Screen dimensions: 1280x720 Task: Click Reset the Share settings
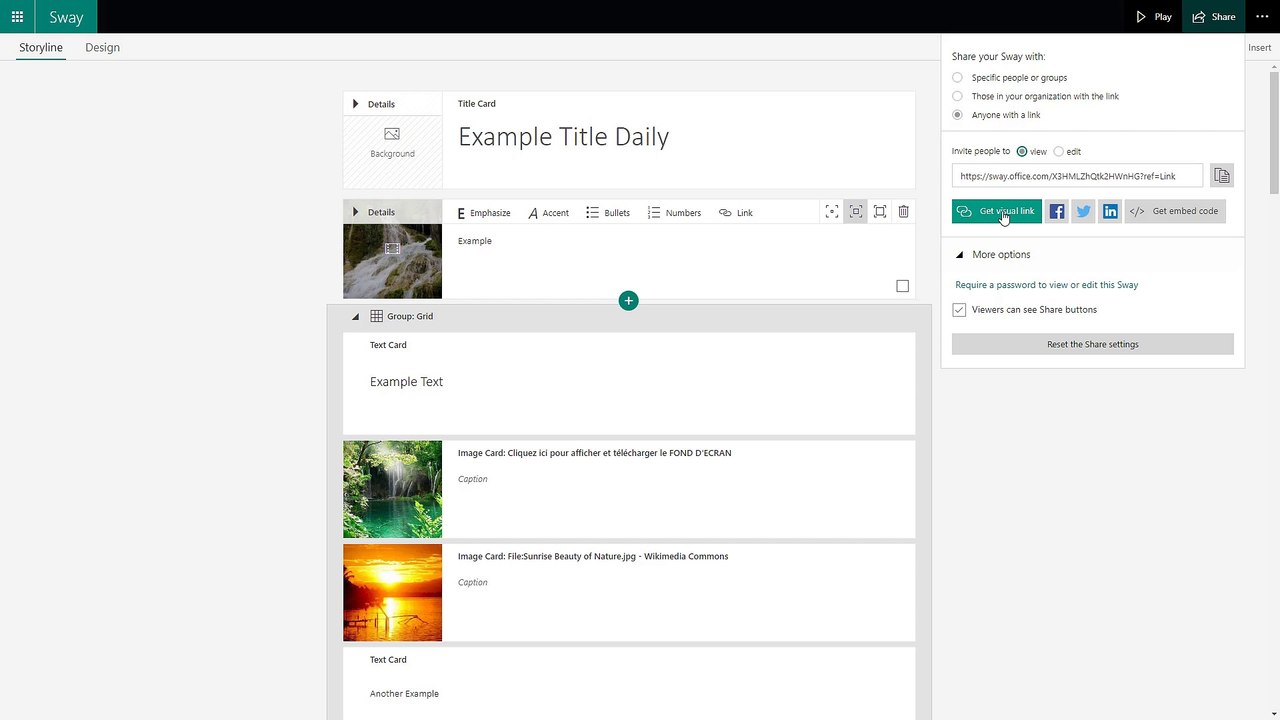1092,344
